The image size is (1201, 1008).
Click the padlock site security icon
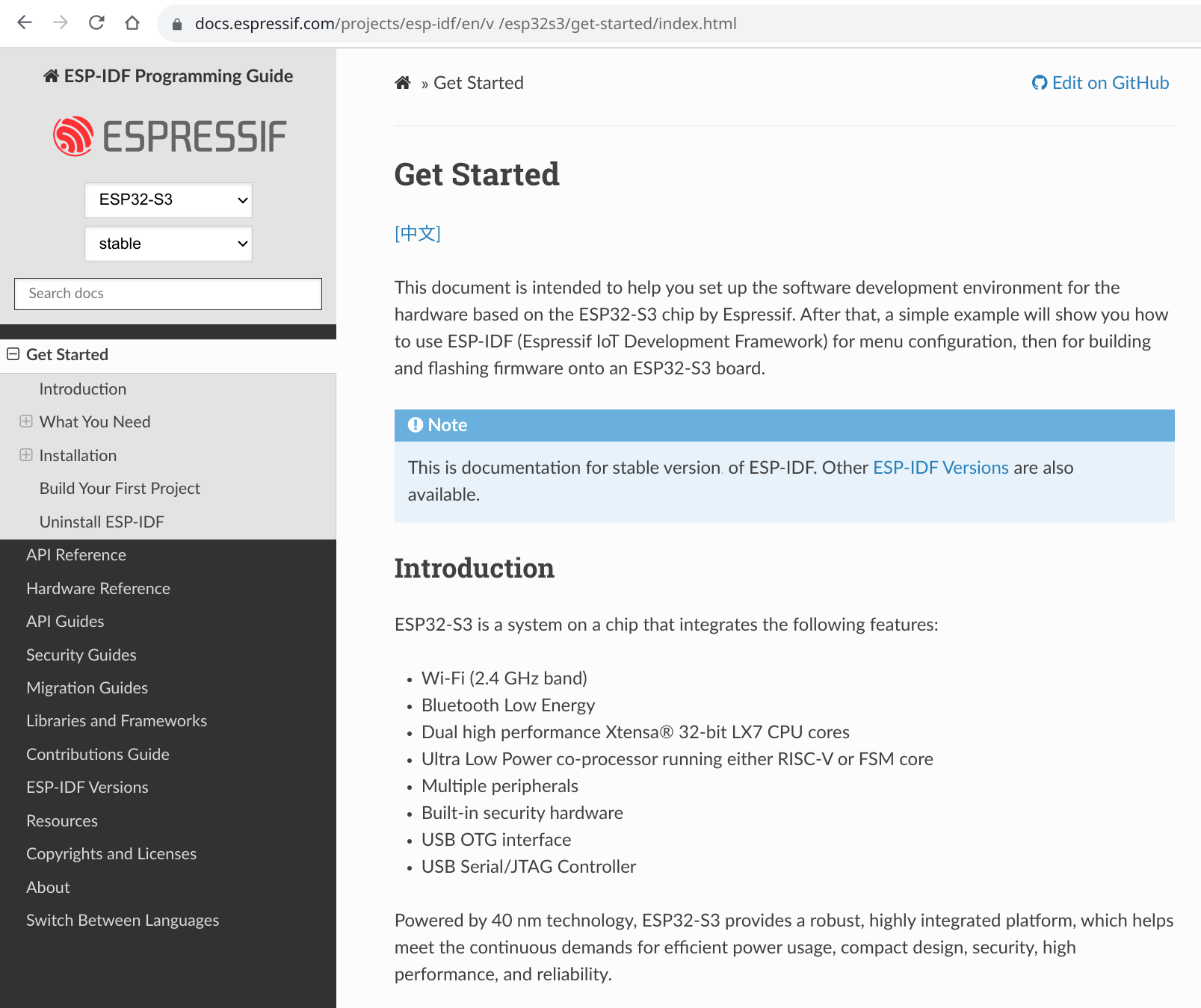177,24
